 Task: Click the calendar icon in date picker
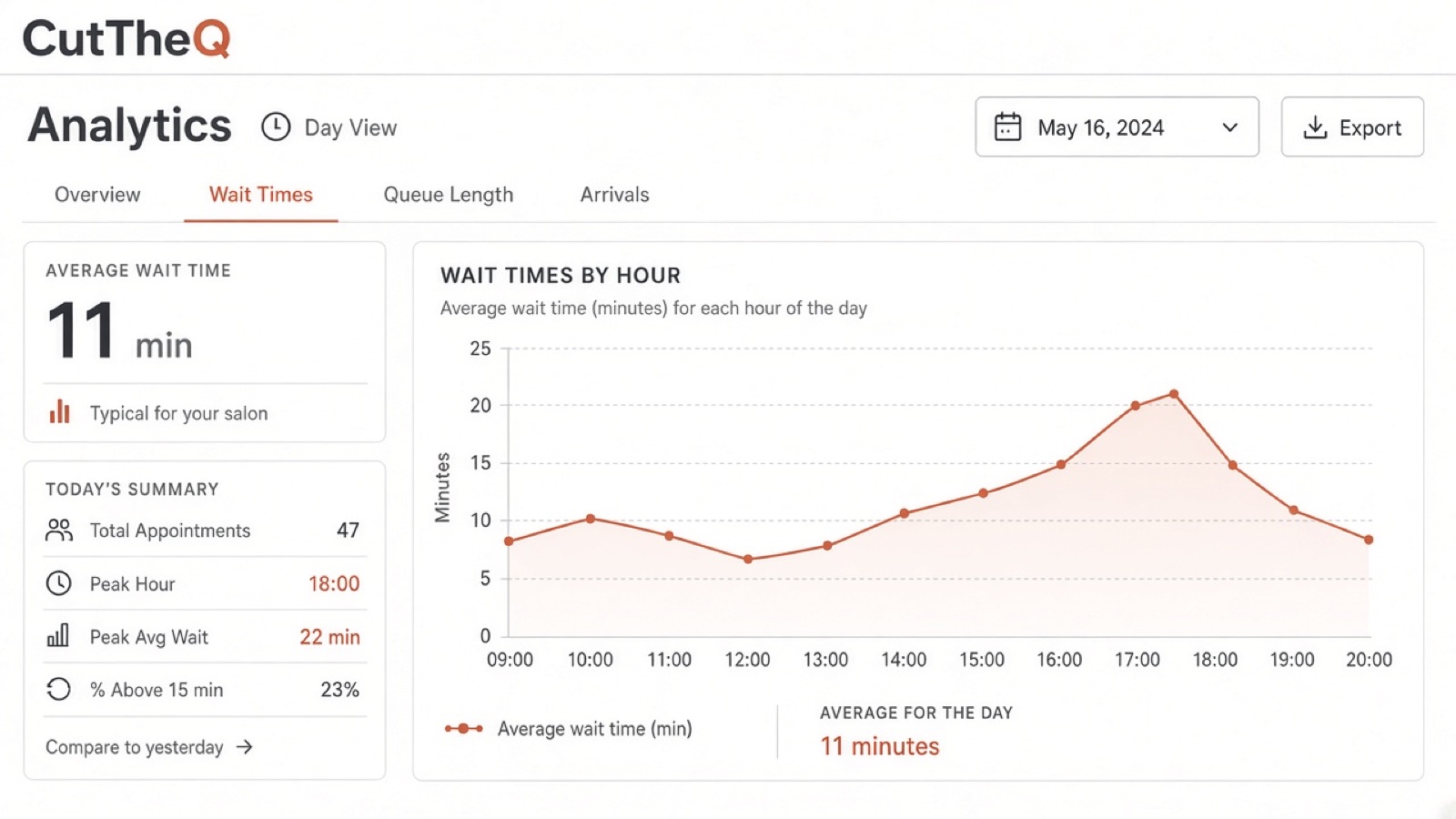pos(1007,127)
